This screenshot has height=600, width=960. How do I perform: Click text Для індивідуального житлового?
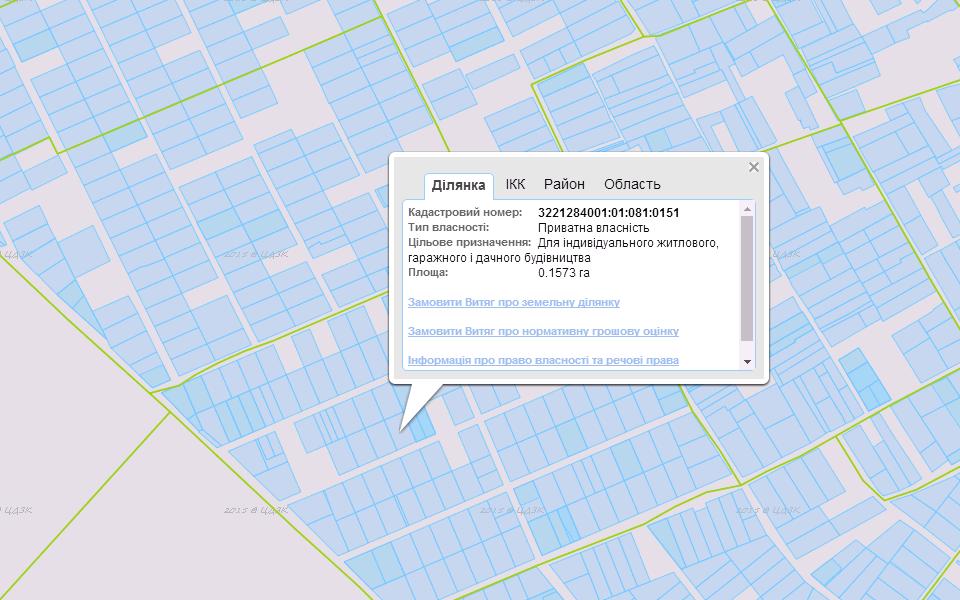point(628,243)
